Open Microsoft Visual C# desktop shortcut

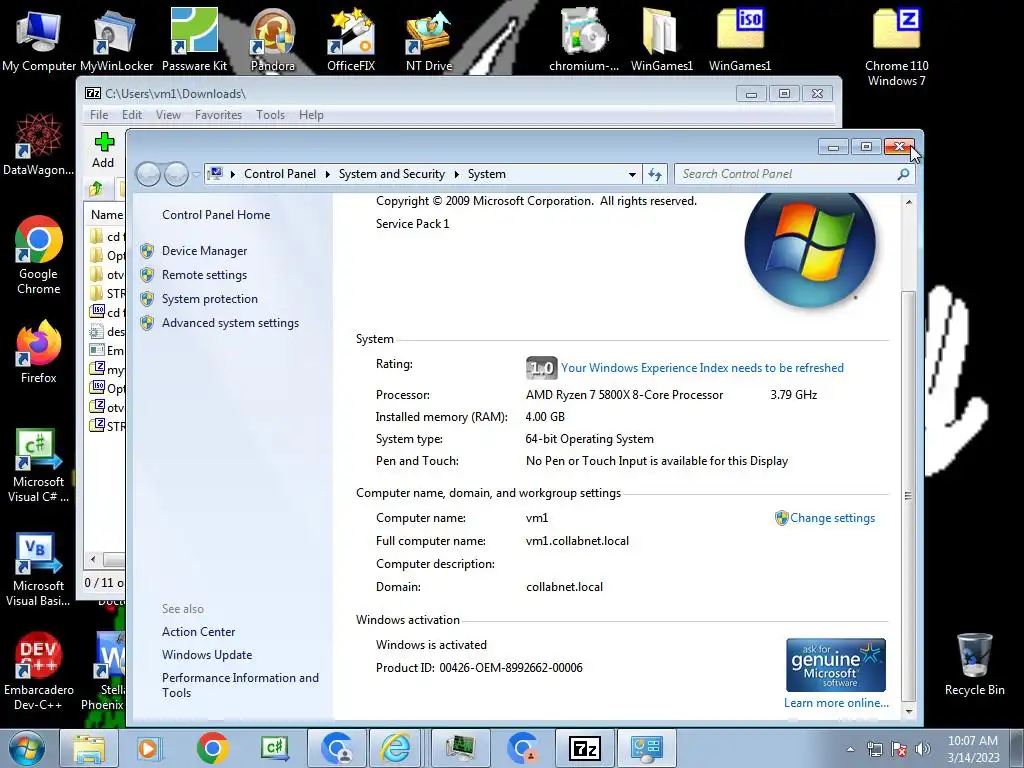pos(38,466)
